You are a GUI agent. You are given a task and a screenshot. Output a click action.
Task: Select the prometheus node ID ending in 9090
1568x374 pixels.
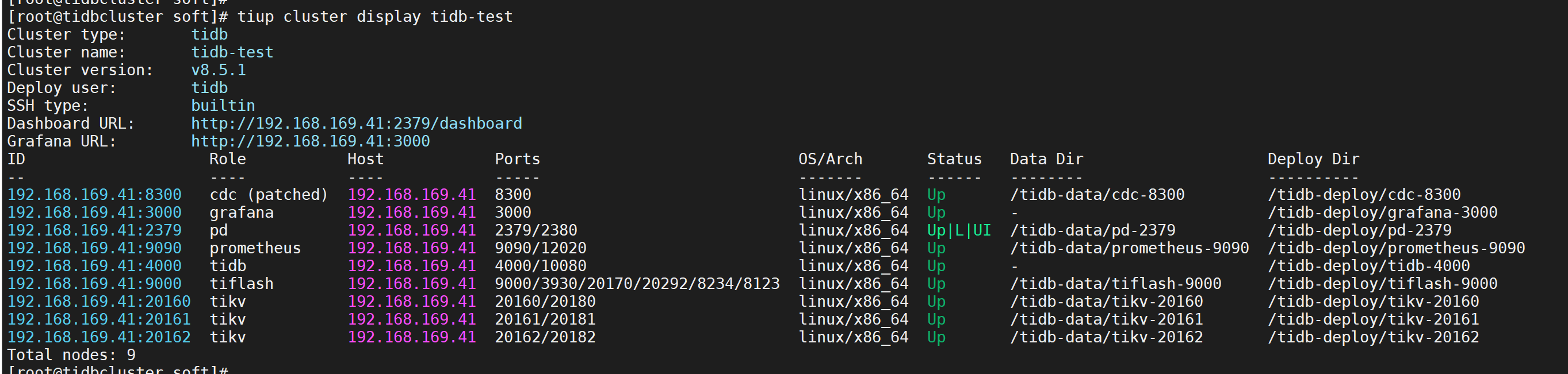click(x=94, y=248)
